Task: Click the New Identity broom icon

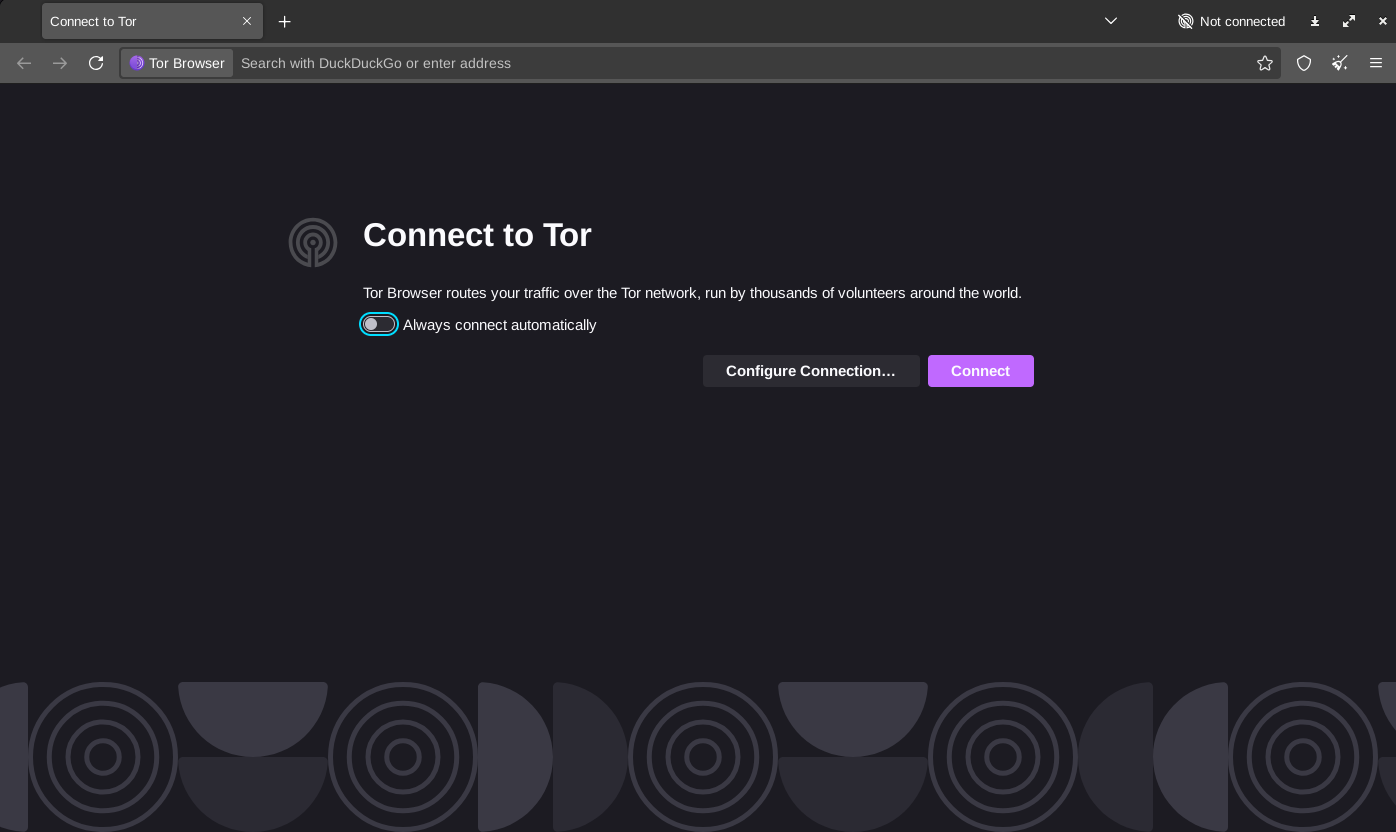Action: click(x=1340, y=63)
